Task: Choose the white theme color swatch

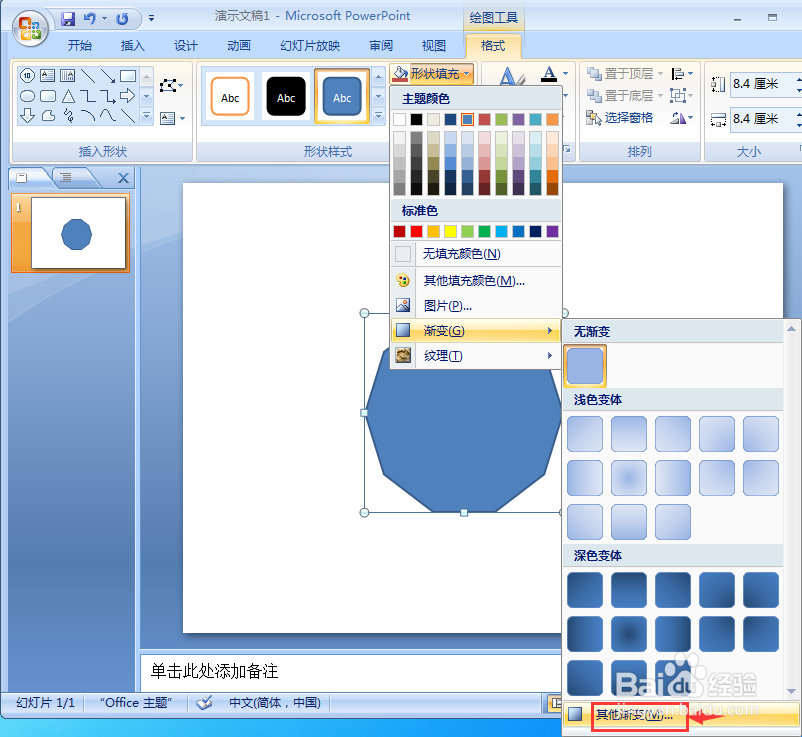Action: pyautogui.click(x=399, y=119)
